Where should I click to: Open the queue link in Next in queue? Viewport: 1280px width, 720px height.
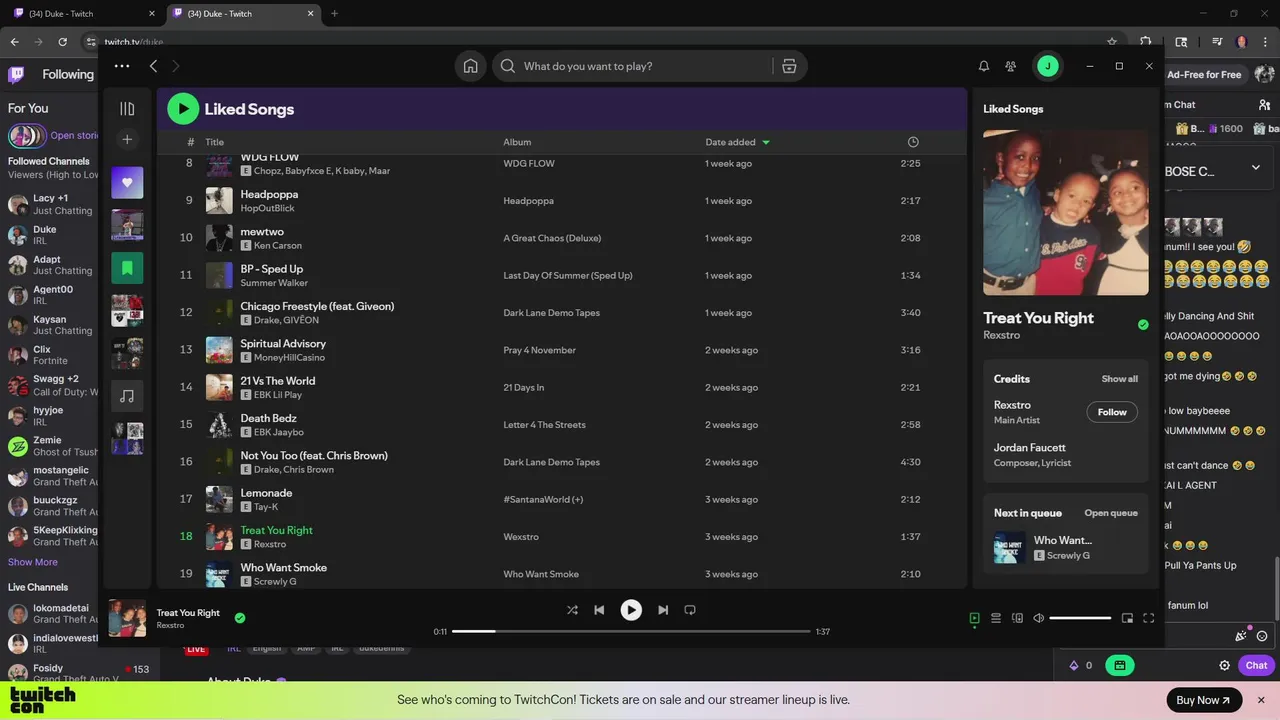click(1111, 513)
